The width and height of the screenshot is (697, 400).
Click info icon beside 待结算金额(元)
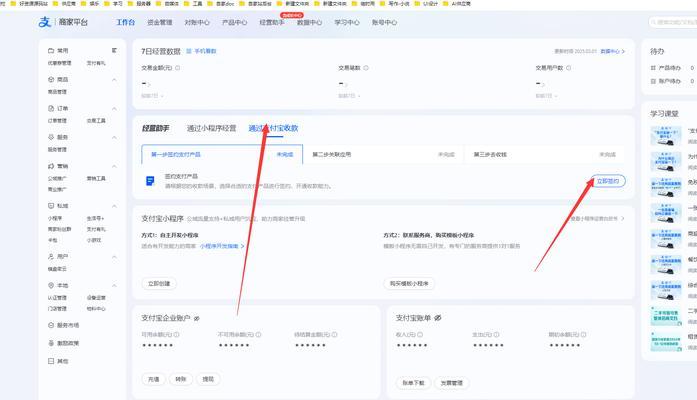(335, 334)
